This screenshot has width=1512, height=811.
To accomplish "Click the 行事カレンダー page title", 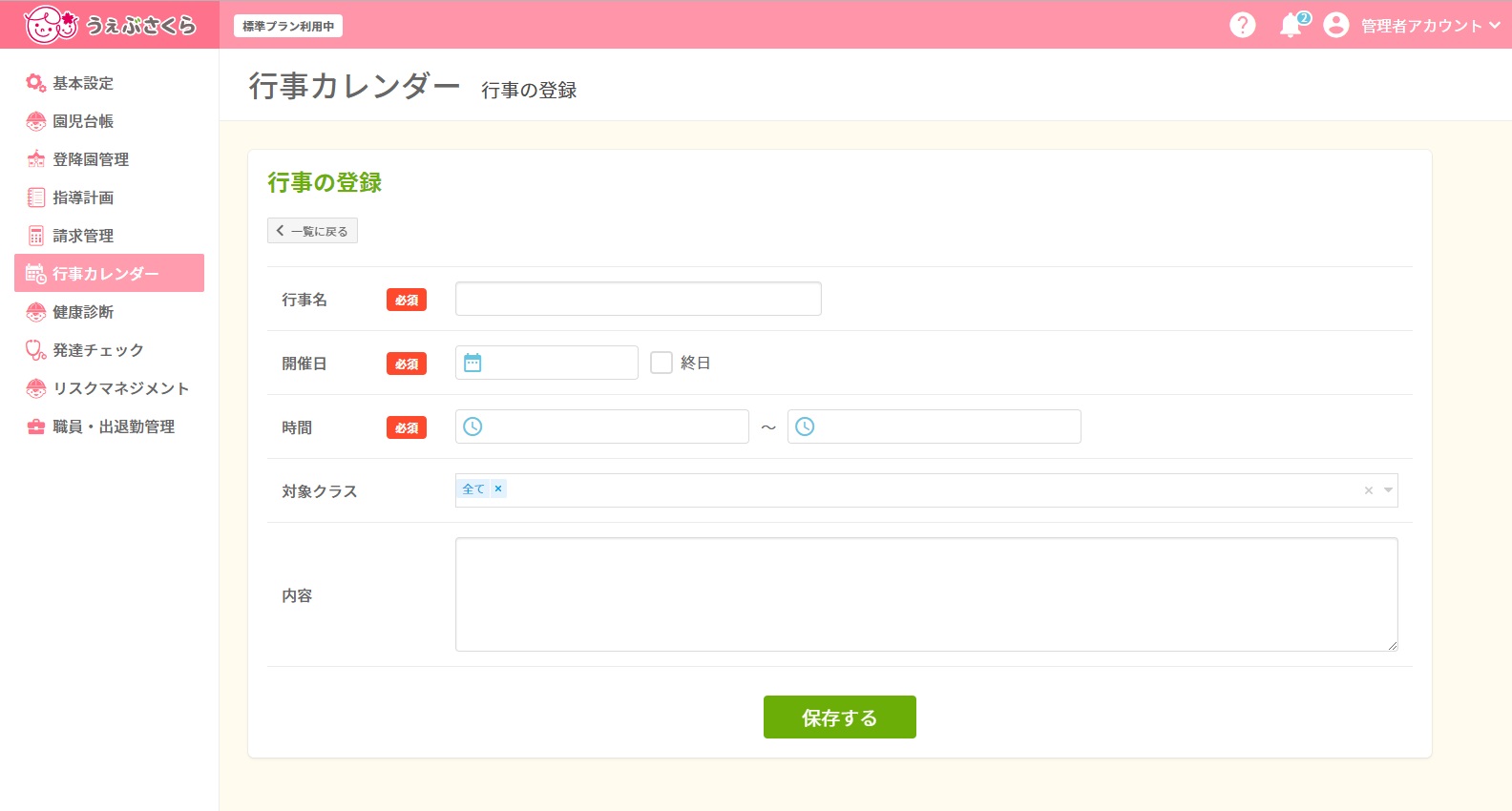I will click(355, 86).
